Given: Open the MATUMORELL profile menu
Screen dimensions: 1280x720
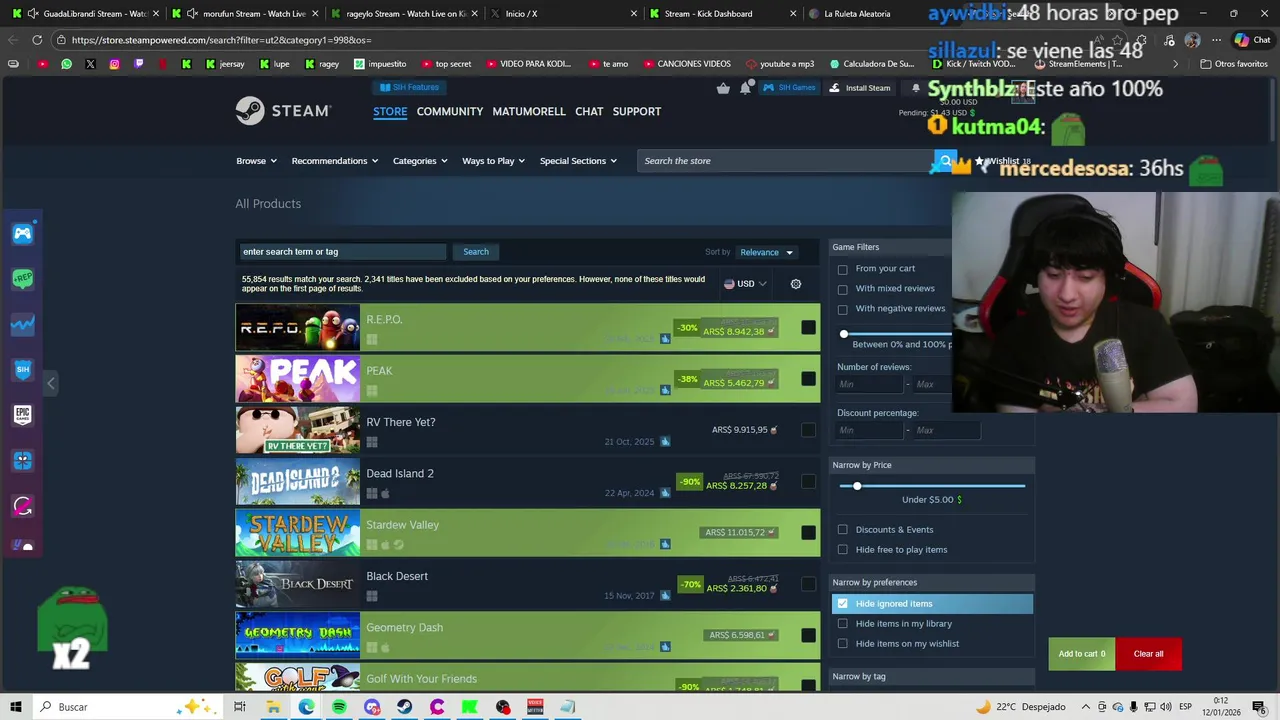Looking at the screenshot, I should tap(529, 111).
